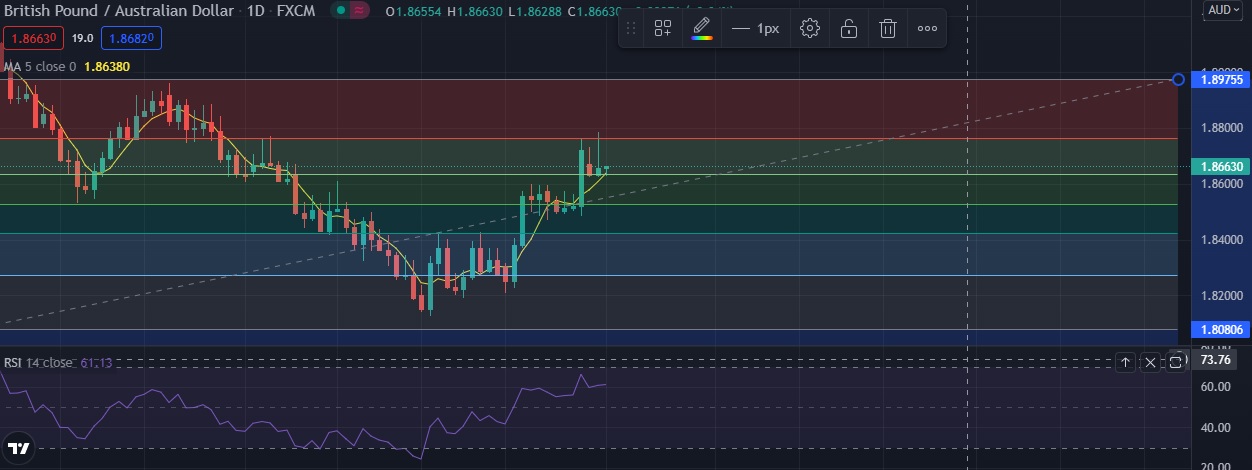
Task: Open the pencil line color picker
Action: [x=702, y=28]
